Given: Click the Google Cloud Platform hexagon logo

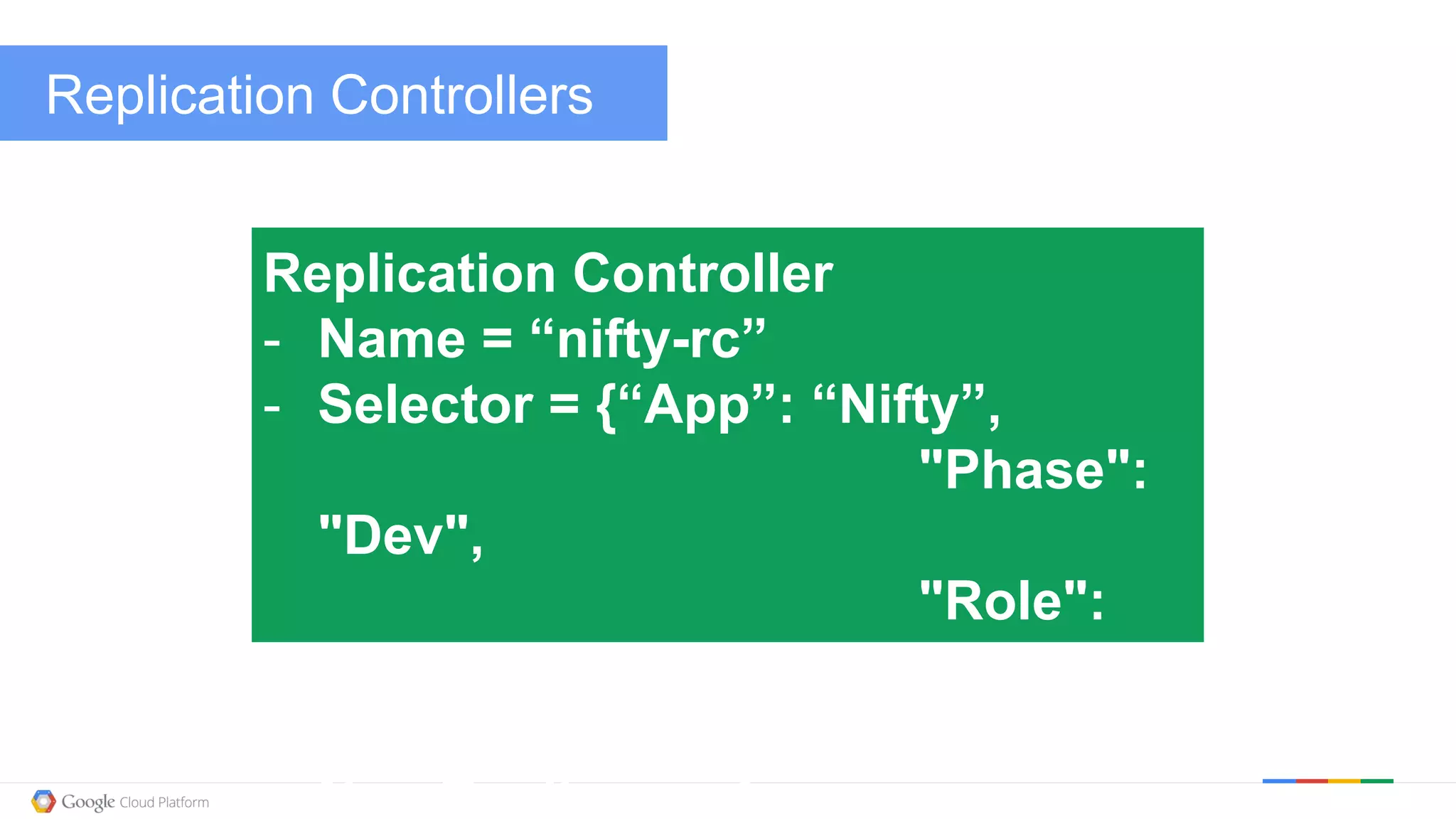Looking at the screenshot, I should click(x=43, y=801).
